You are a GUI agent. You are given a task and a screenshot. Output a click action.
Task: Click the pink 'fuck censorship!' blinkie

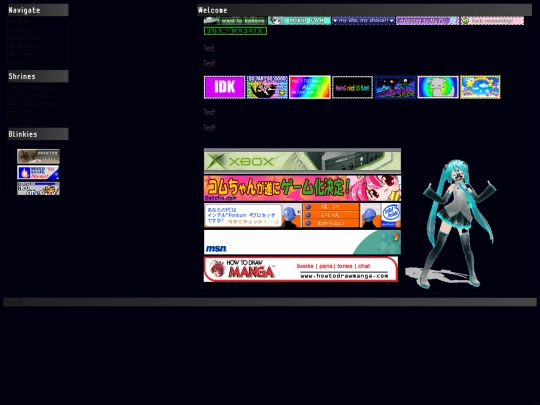coord(492,21)
